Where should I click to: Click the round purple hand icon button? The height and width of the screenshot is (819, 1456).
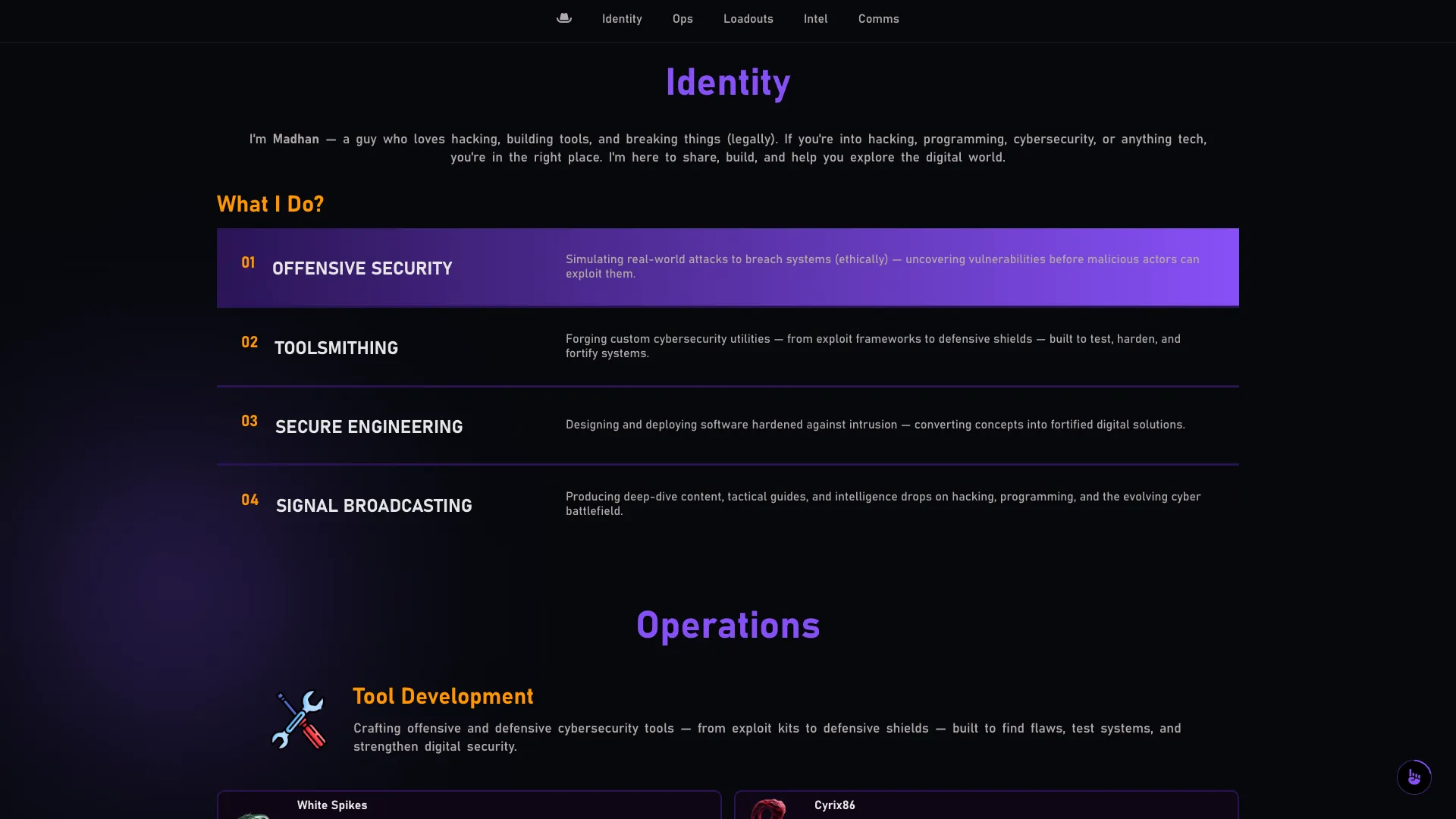point(1414,777)
